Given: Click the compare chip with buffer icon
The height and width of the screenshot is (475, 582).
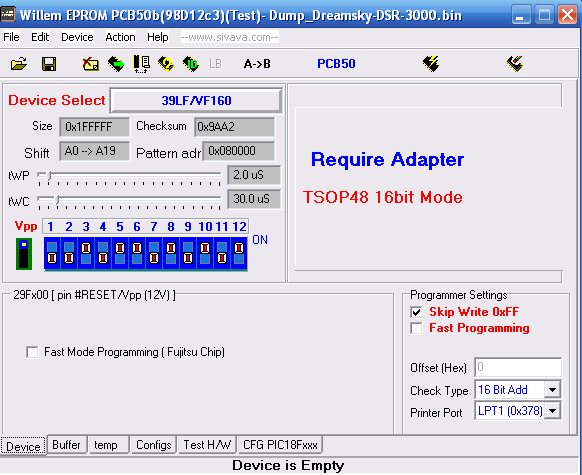Looking at the screenshot, I should pos(141,64).
